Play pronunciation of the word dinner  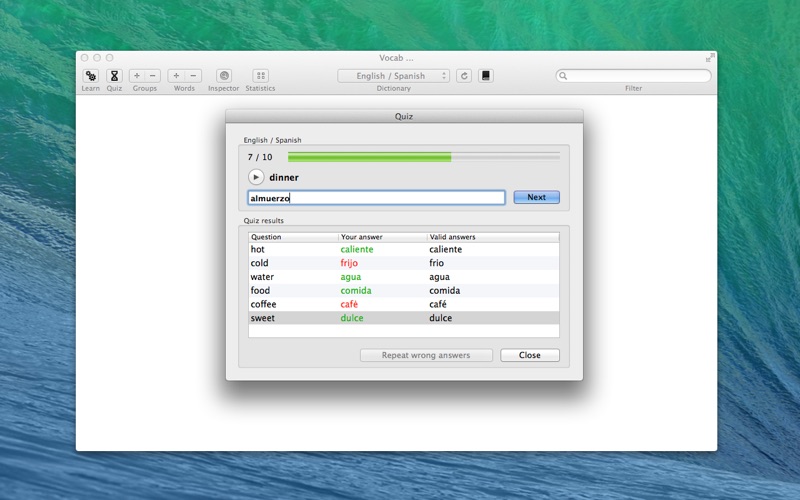coord(256,177)
